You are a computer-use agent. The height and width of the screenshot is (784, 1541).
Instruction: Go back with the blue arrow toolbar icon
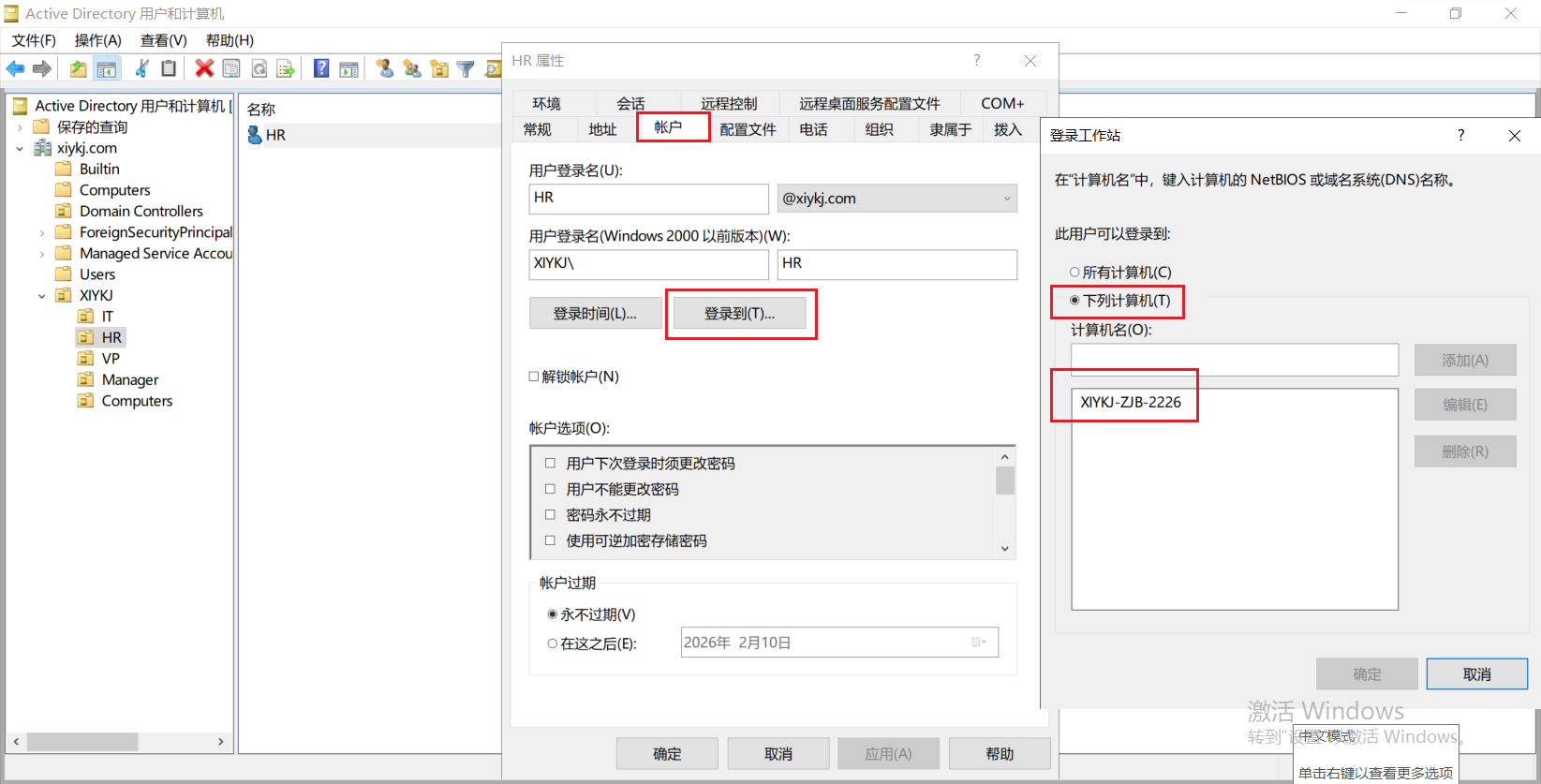click(15, 68)
